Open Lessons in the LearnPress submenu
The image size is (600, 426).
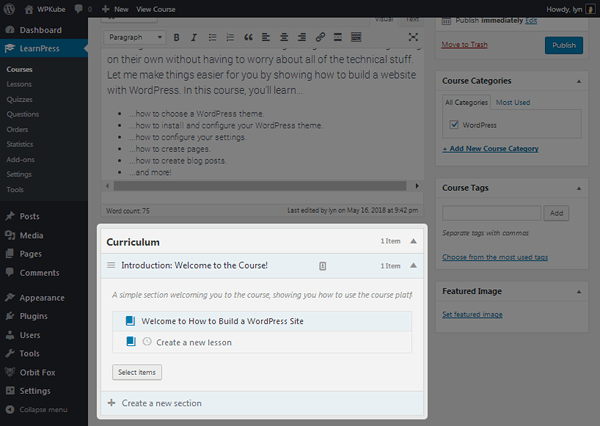tap(20, 86)
